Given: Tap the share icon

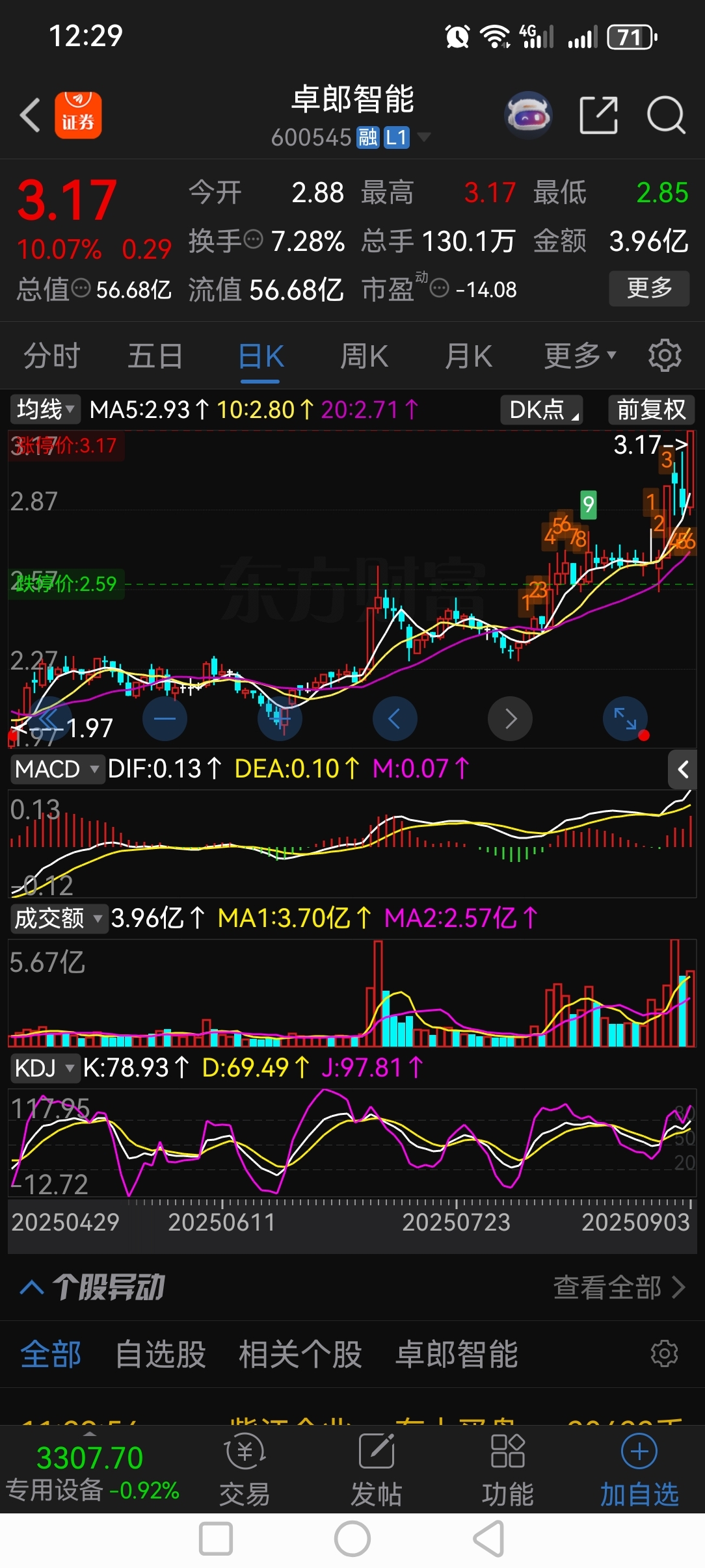Looking at the screenshot, I should [x=598, y=115].
